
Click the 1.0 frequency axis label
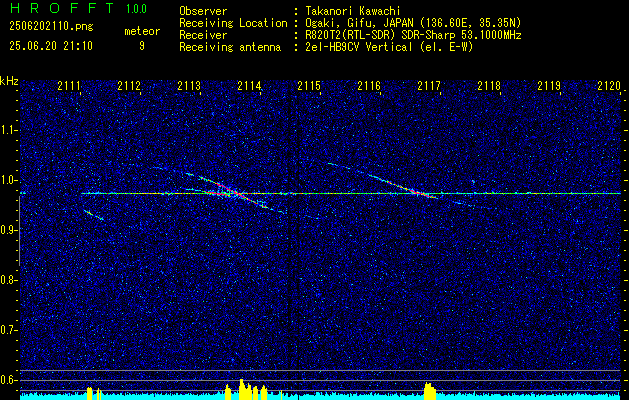coord(7,180)
